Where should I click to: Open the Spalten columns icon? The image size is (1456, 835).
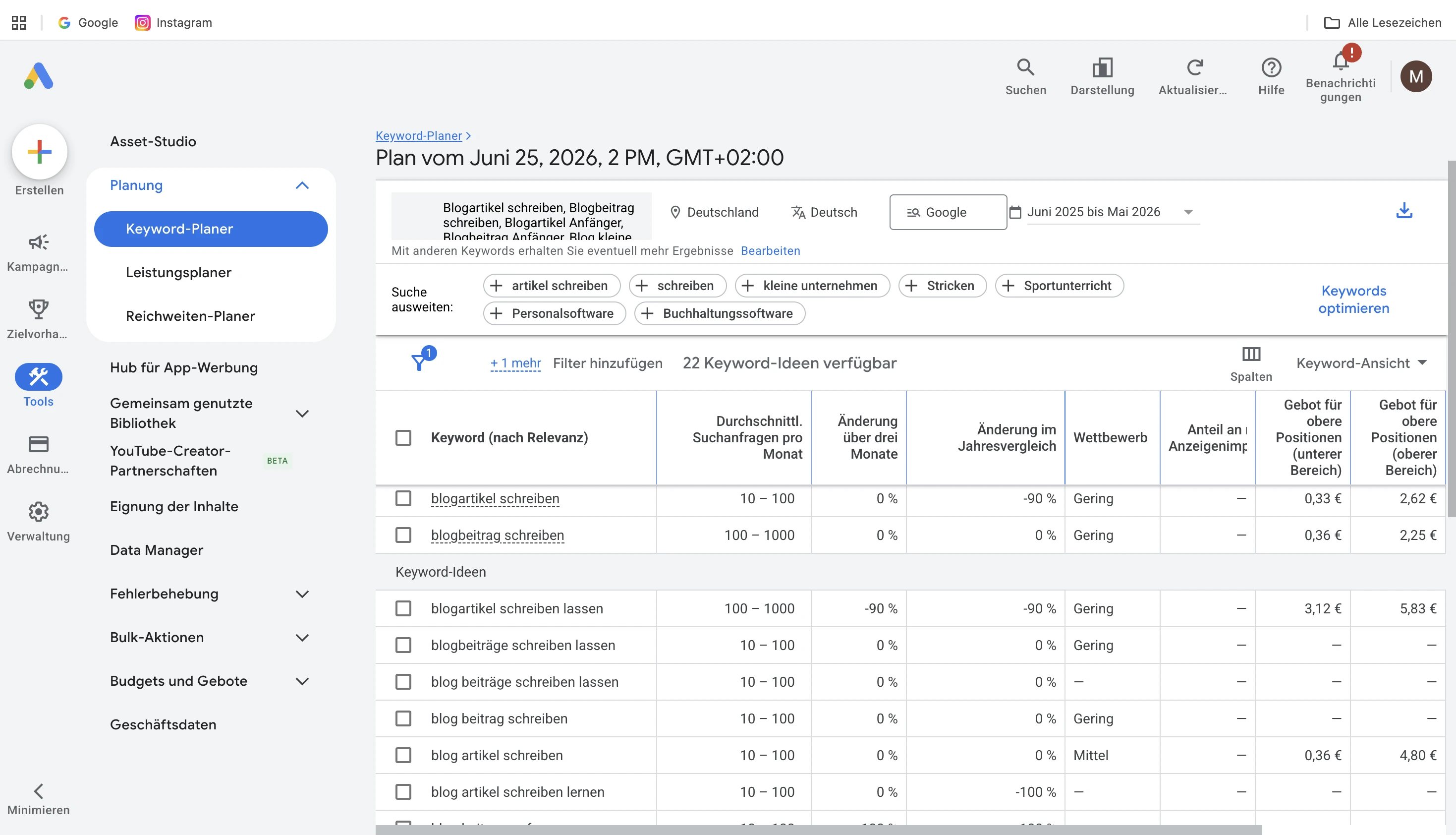(1251, 355)
